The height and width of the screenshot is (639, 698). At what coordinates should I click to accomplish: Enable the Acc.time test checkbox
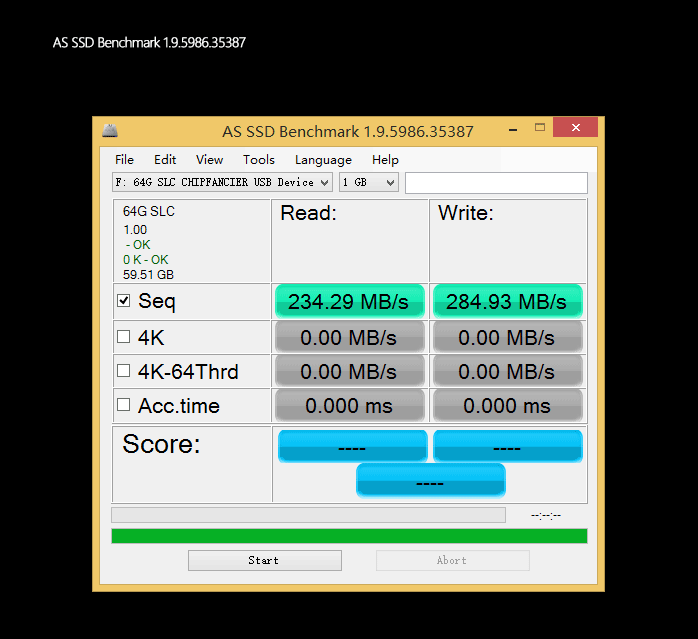[124, 405]
